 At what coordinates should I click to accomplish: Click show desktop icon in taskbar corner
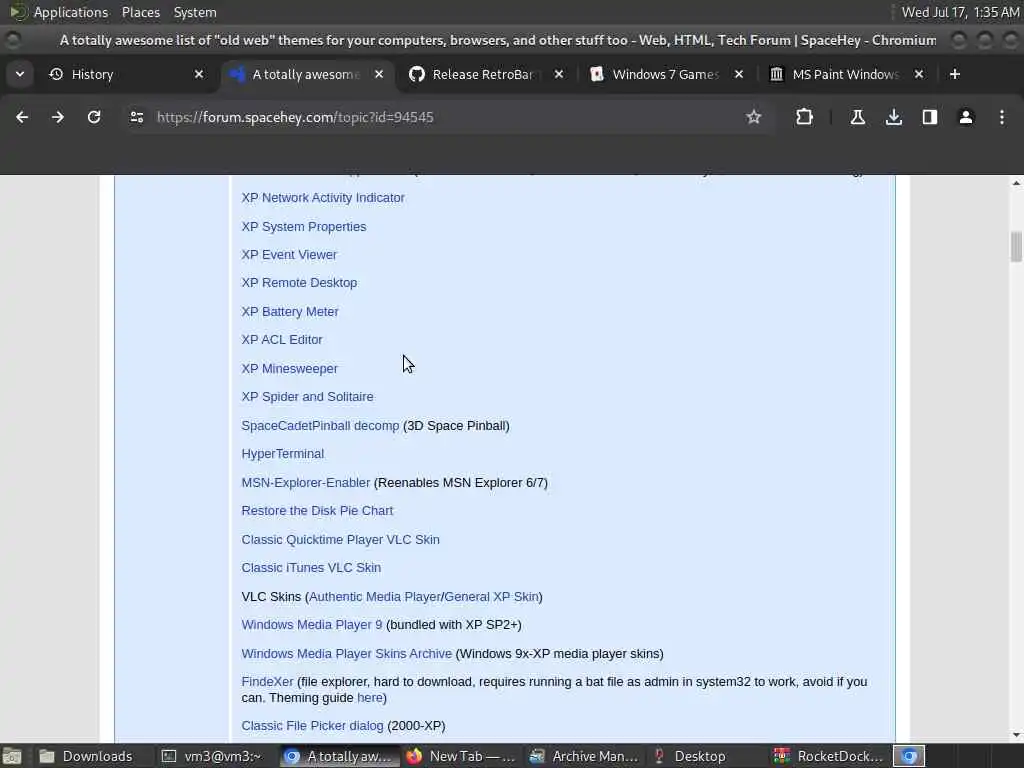12,756
